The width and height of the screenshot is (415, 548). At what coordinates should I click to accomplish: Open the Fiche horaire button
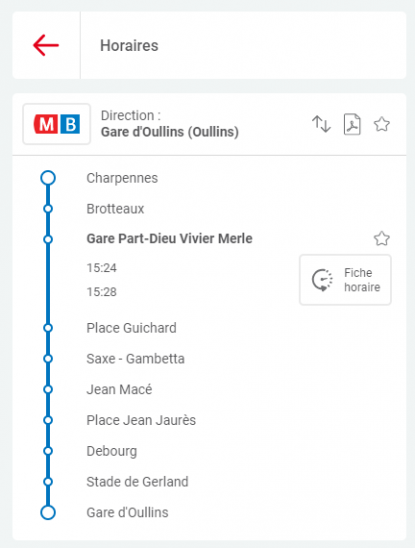tap(345, 280)
